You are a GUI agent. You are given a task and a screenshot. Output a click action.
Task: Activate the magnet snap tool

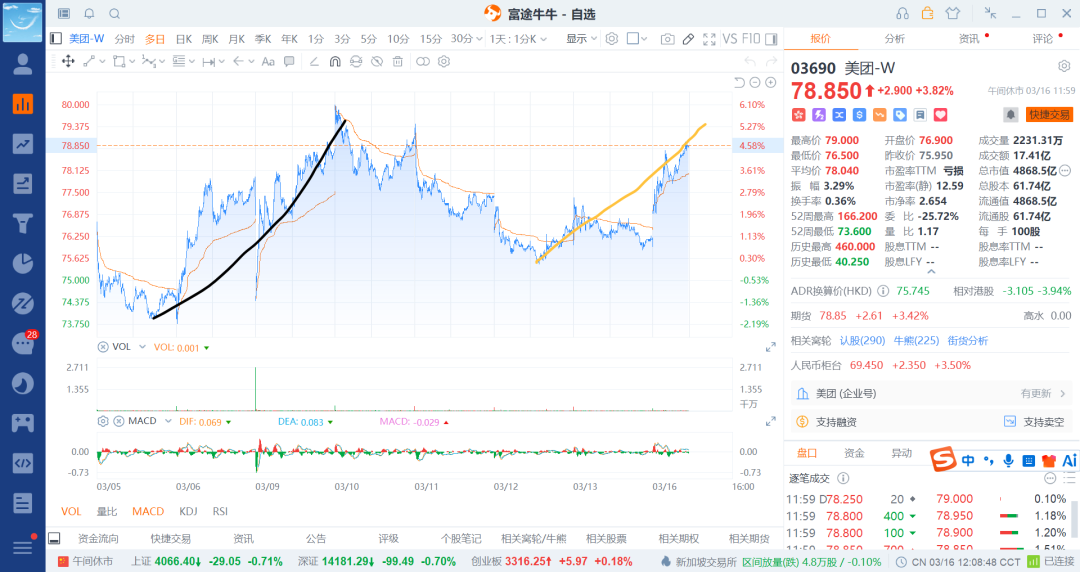click(x=335, y=61)
